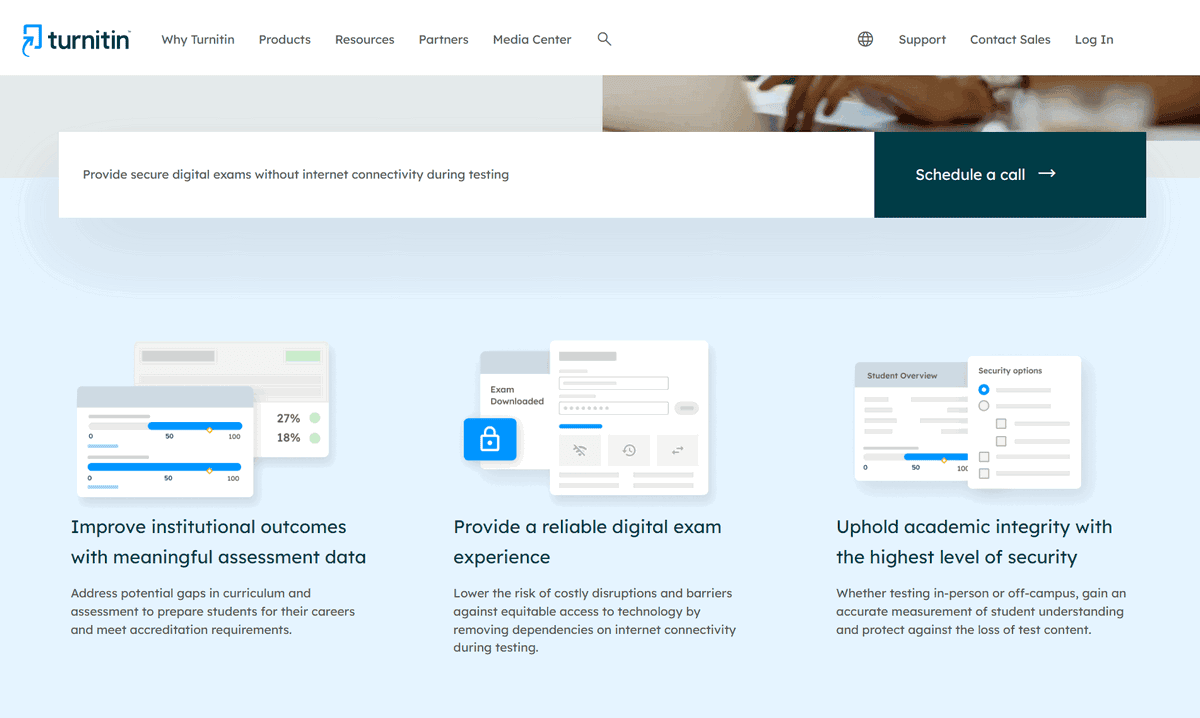Click the history clock icon tile
Image resolution: width=1200 pixels, height=718 pixels.
629,450
